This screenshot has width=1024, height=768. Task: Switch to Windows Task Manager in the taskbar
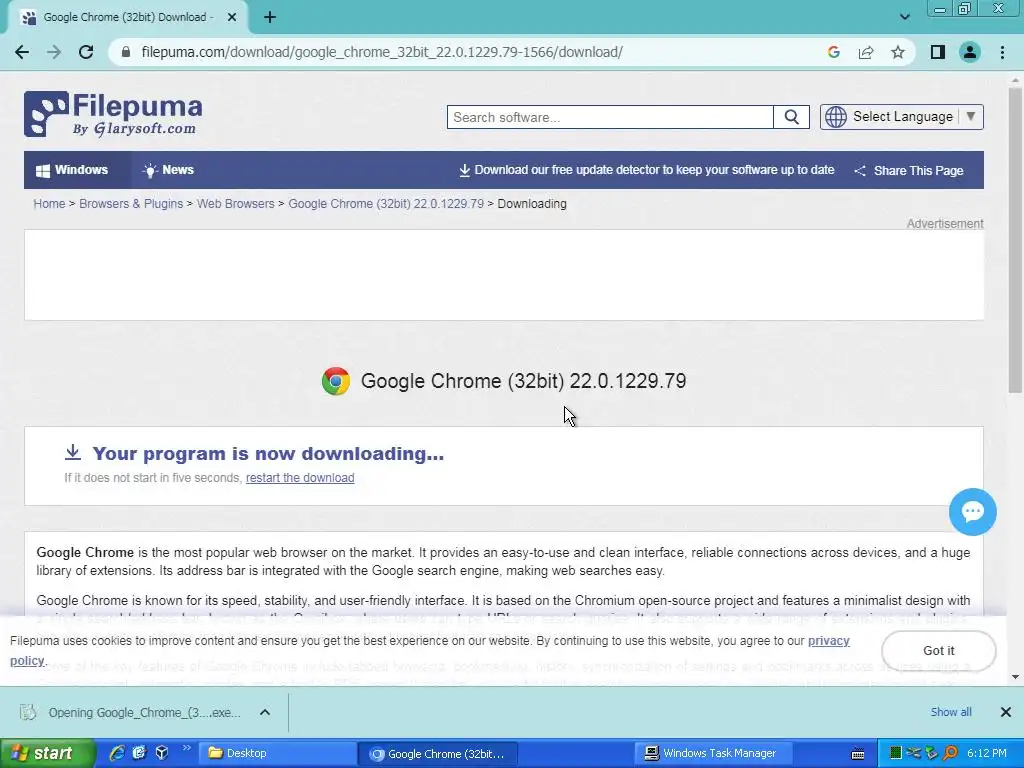[713, 753]
